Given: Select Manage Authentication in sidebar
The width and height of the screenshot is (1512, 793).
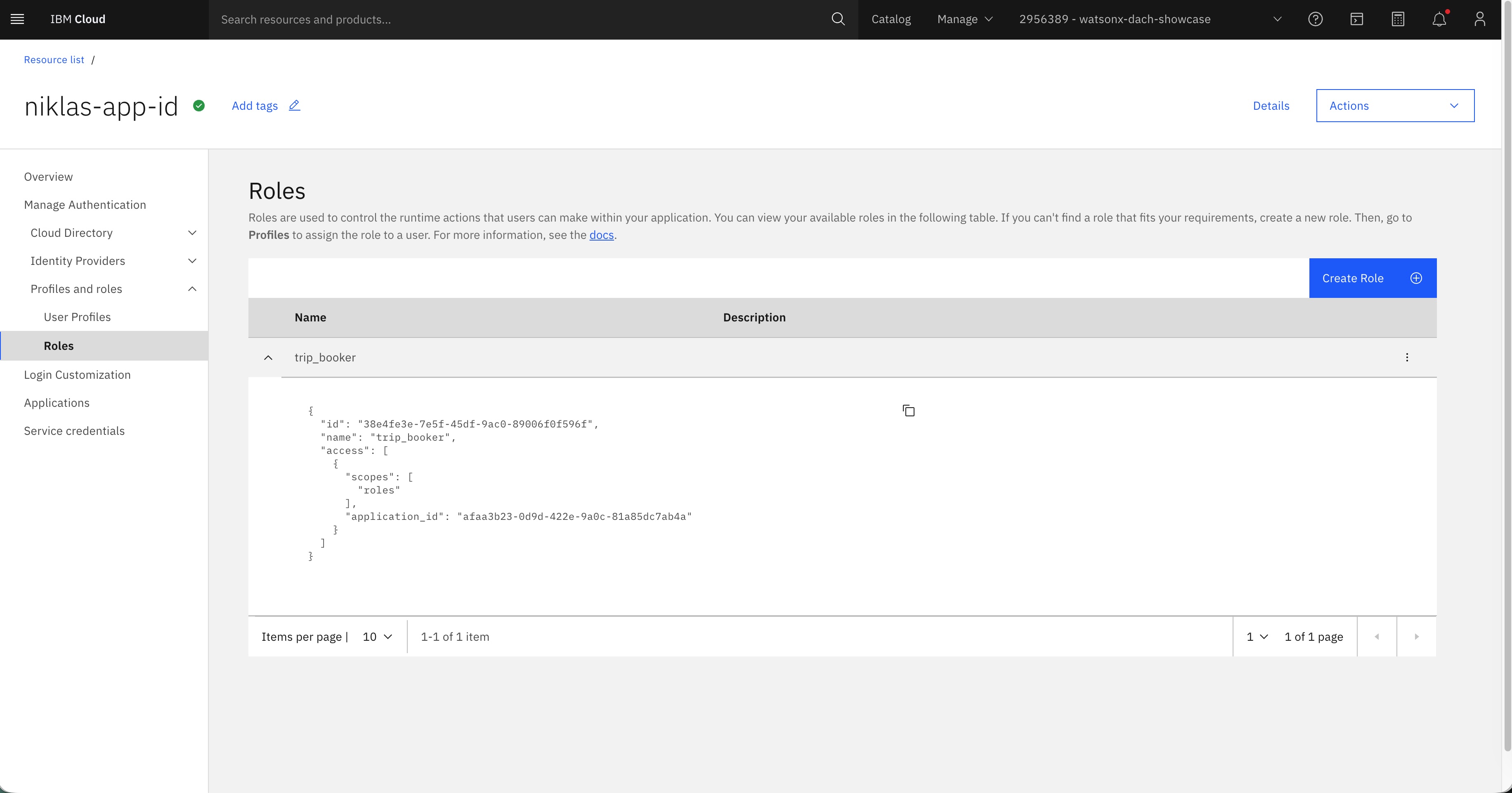Looking at the screenshot, I should (x=85, y=205).
